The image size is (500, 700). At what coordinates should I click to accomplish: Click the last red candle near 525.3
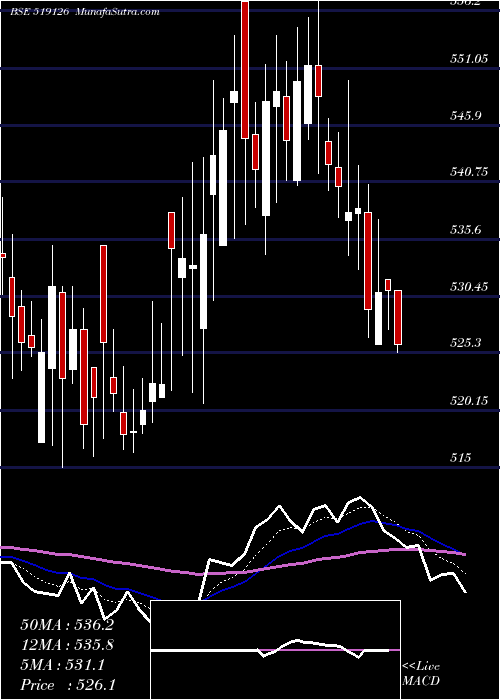coord(398,317)
